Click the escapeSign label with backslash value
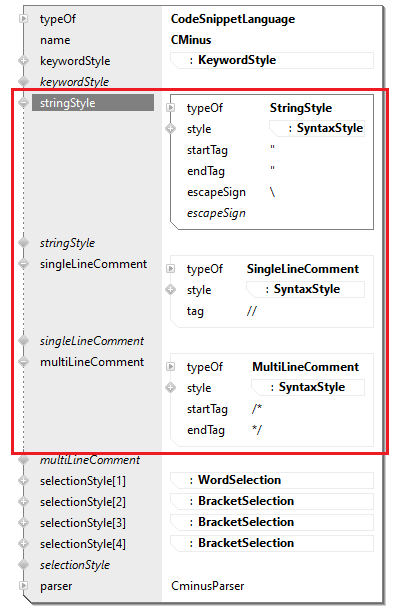Viewport: 401px width, 610px height. [216, 192]
